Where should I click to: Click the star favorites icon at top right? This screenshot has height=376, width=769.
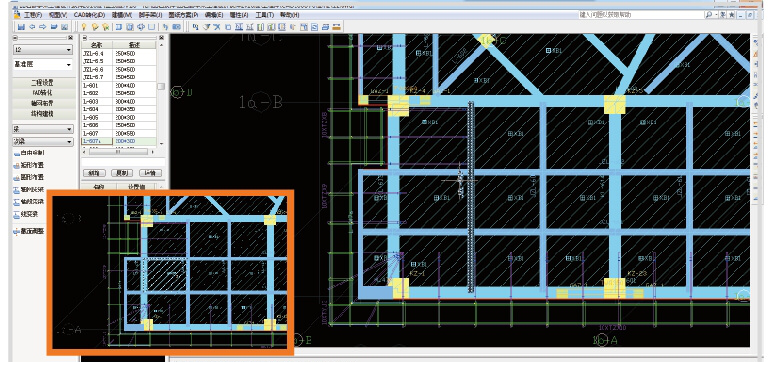click(x=731, y=15)
